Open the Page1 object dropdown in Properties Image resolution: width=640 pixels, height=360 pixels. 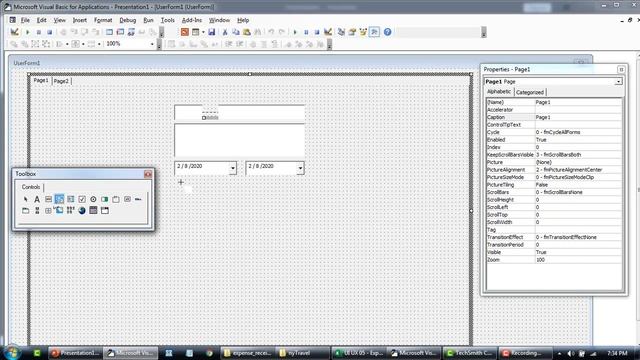pyautogui.click(x=618, y=82)
